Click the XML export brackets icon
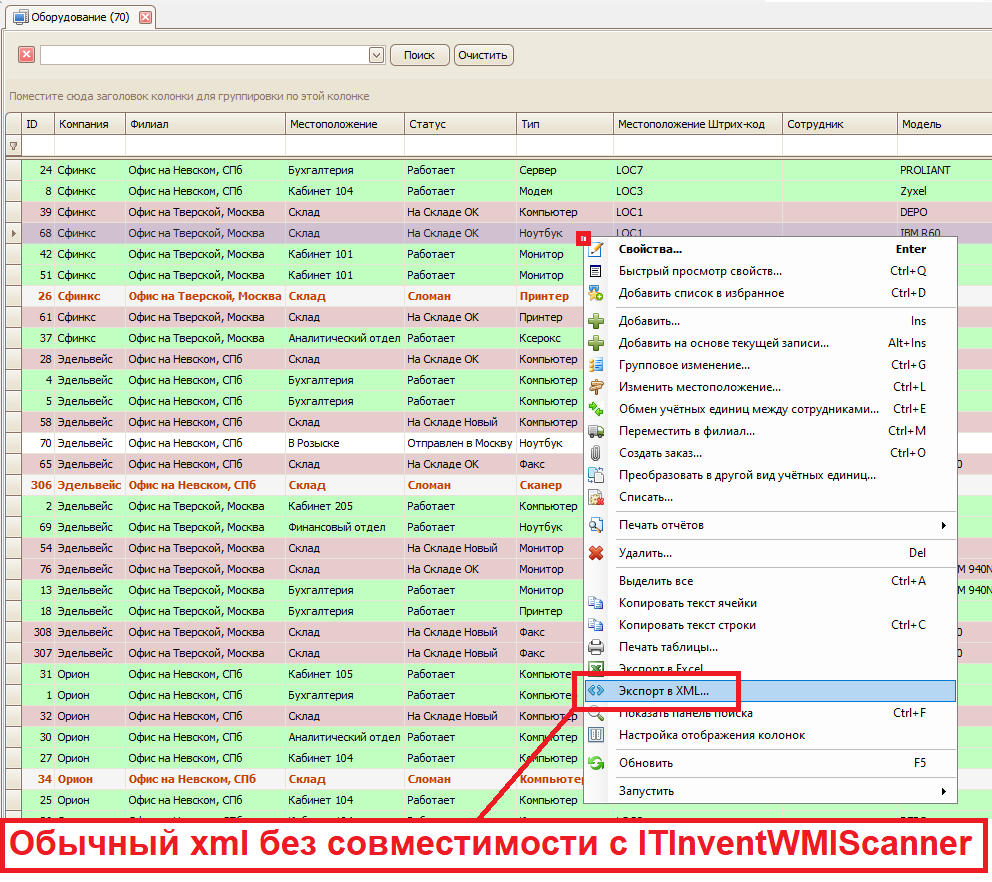This screenshot has height=882, width=992. pos(595,691)
